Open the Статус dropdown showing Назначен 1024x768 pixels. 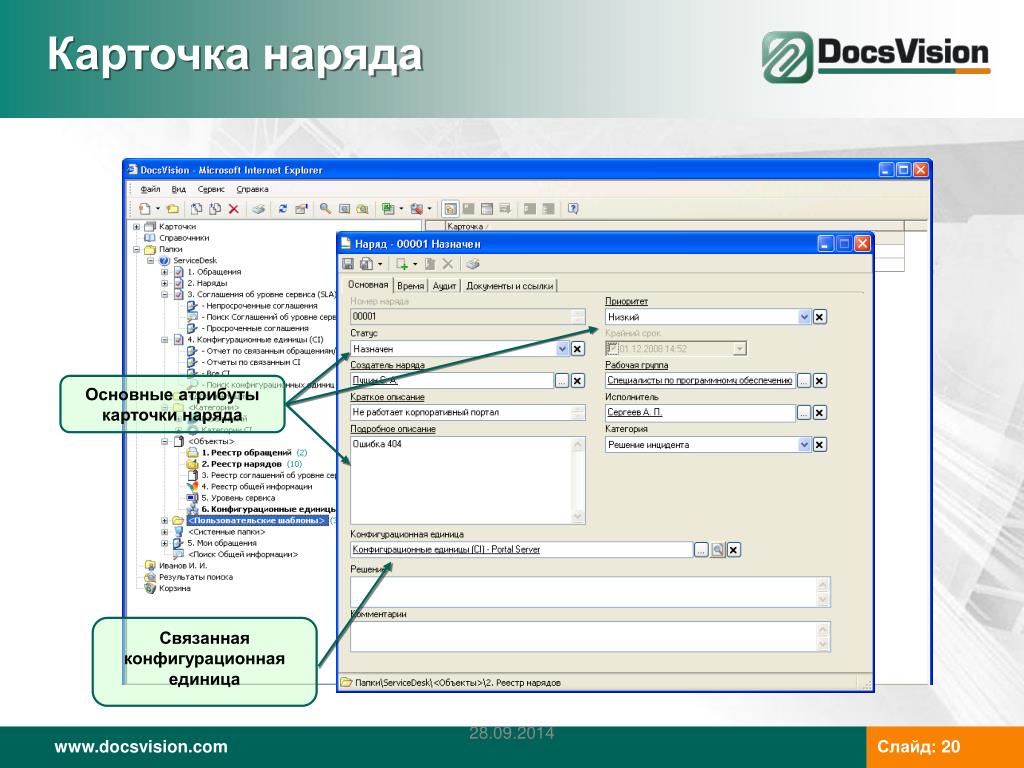pos(562,349)
